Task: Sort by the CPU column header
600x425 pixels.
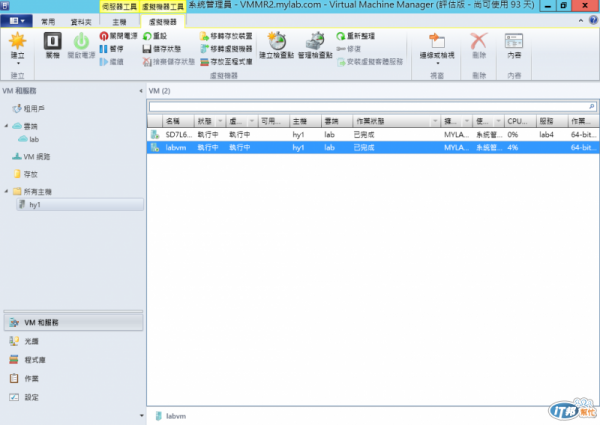Action: click(x=520, y=122)
